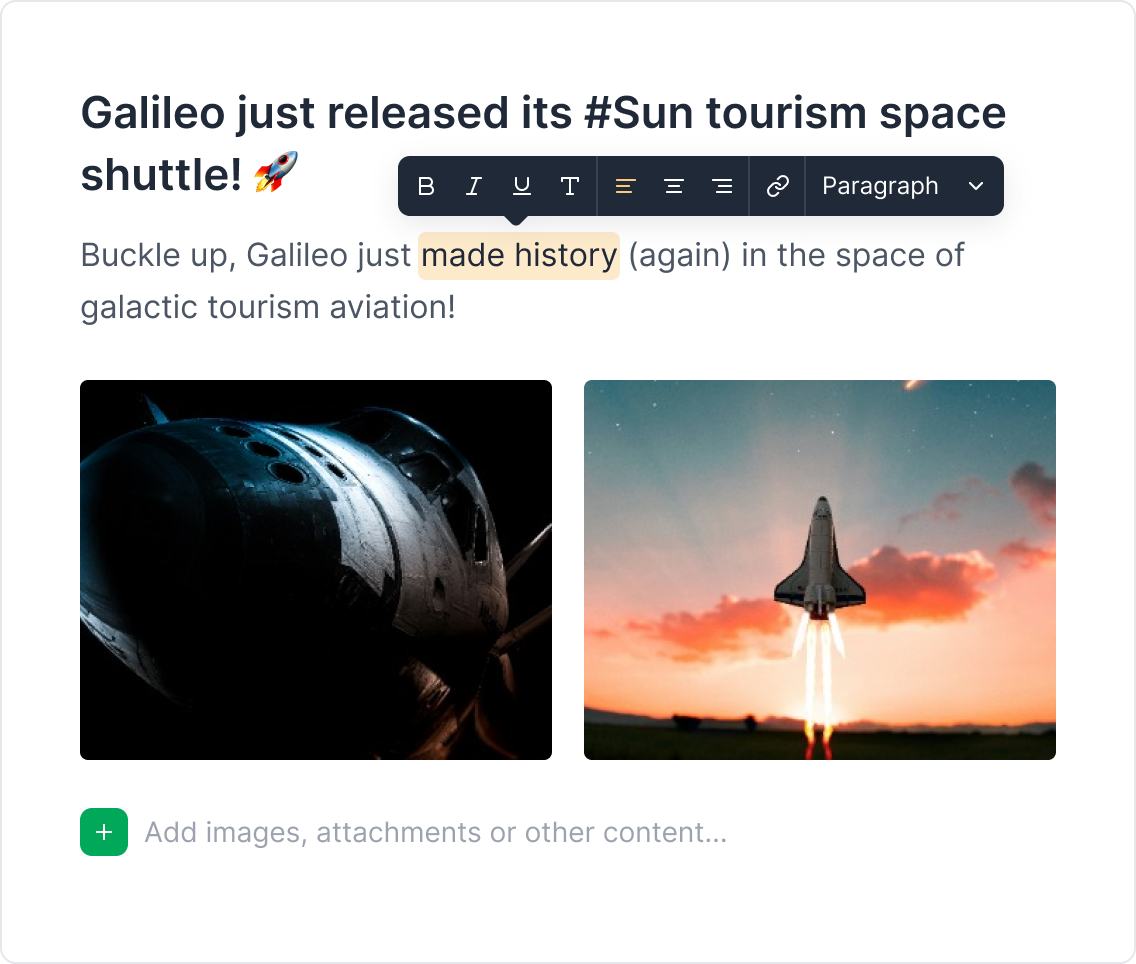This screenshot has height=964, width=1136.
Task: Click the rocket emoji in the heading
Action: (276, 172)
